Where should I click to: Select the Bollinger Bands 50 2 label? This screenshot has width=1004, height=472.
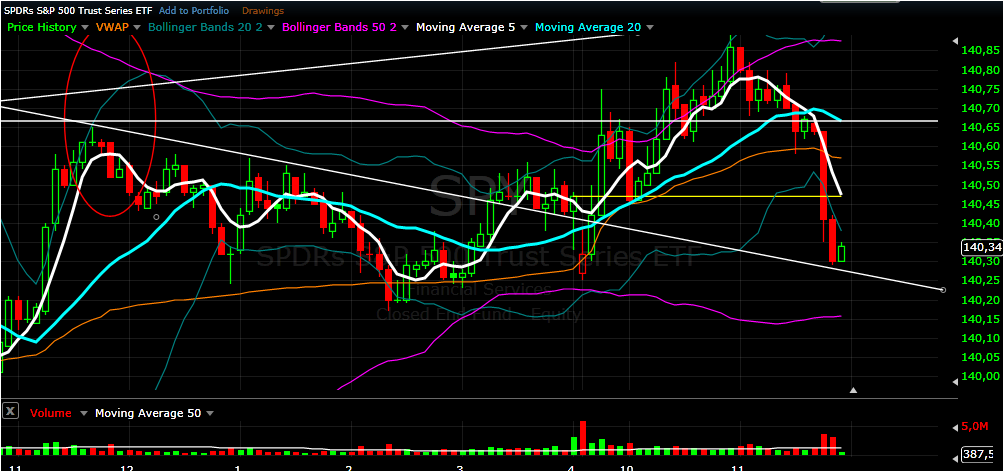(x=339, y=27)
